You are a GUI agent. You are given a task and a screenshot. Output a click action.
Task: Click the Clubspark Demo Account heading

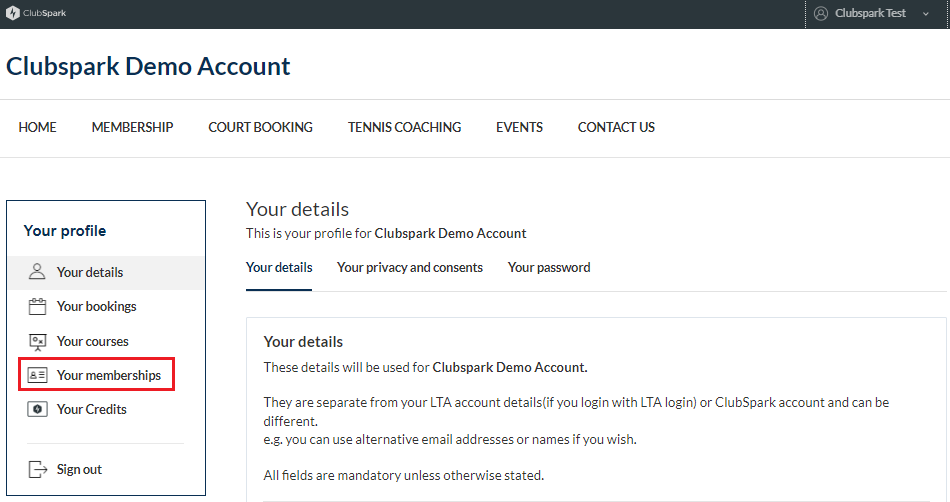pyautogui.click(x=148, y=66)
